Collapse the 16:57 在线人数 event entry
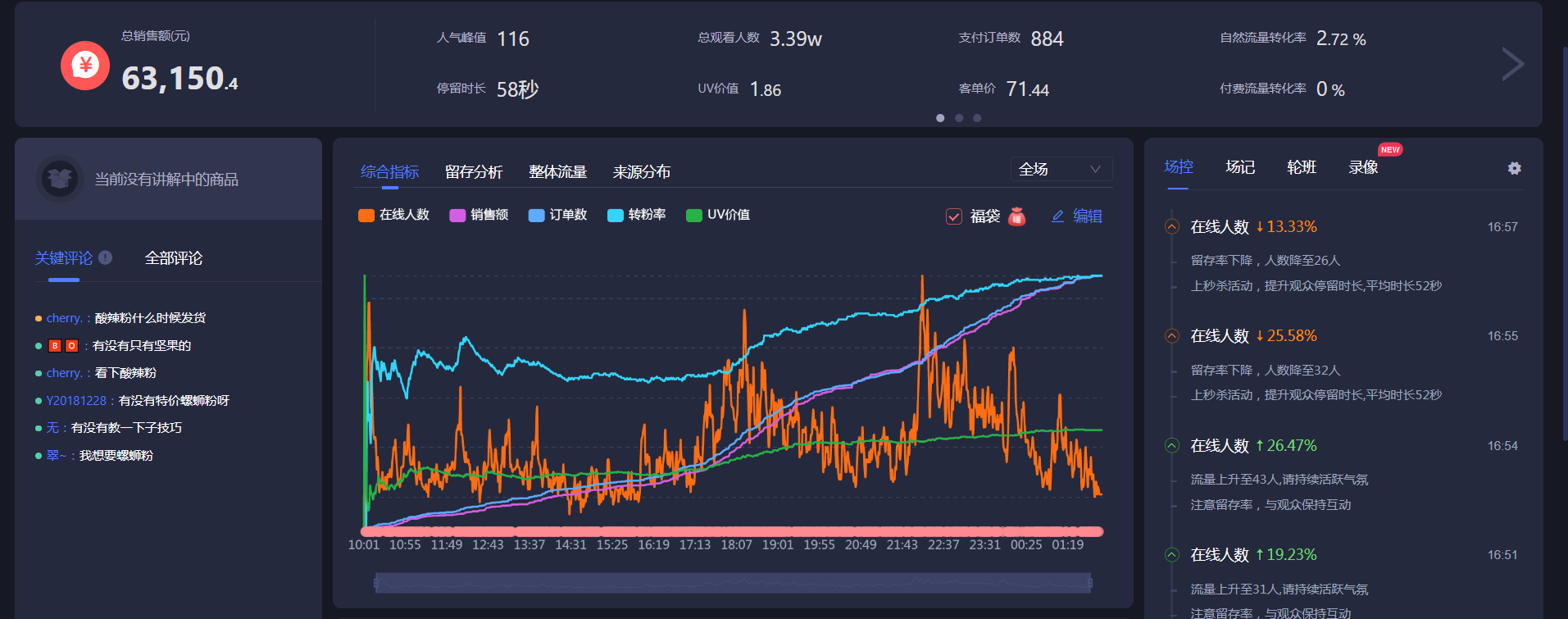Viewport: 1568px width, 619px height. (x=1172, y=226)
